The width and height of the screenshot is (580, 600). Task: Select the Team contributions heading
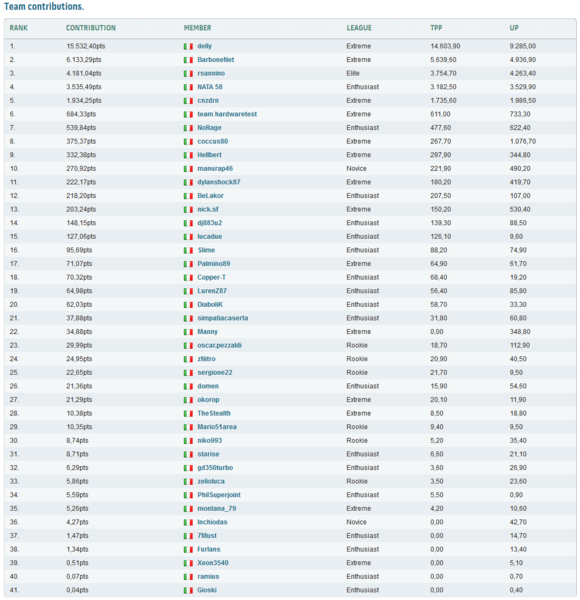[44, 7]
